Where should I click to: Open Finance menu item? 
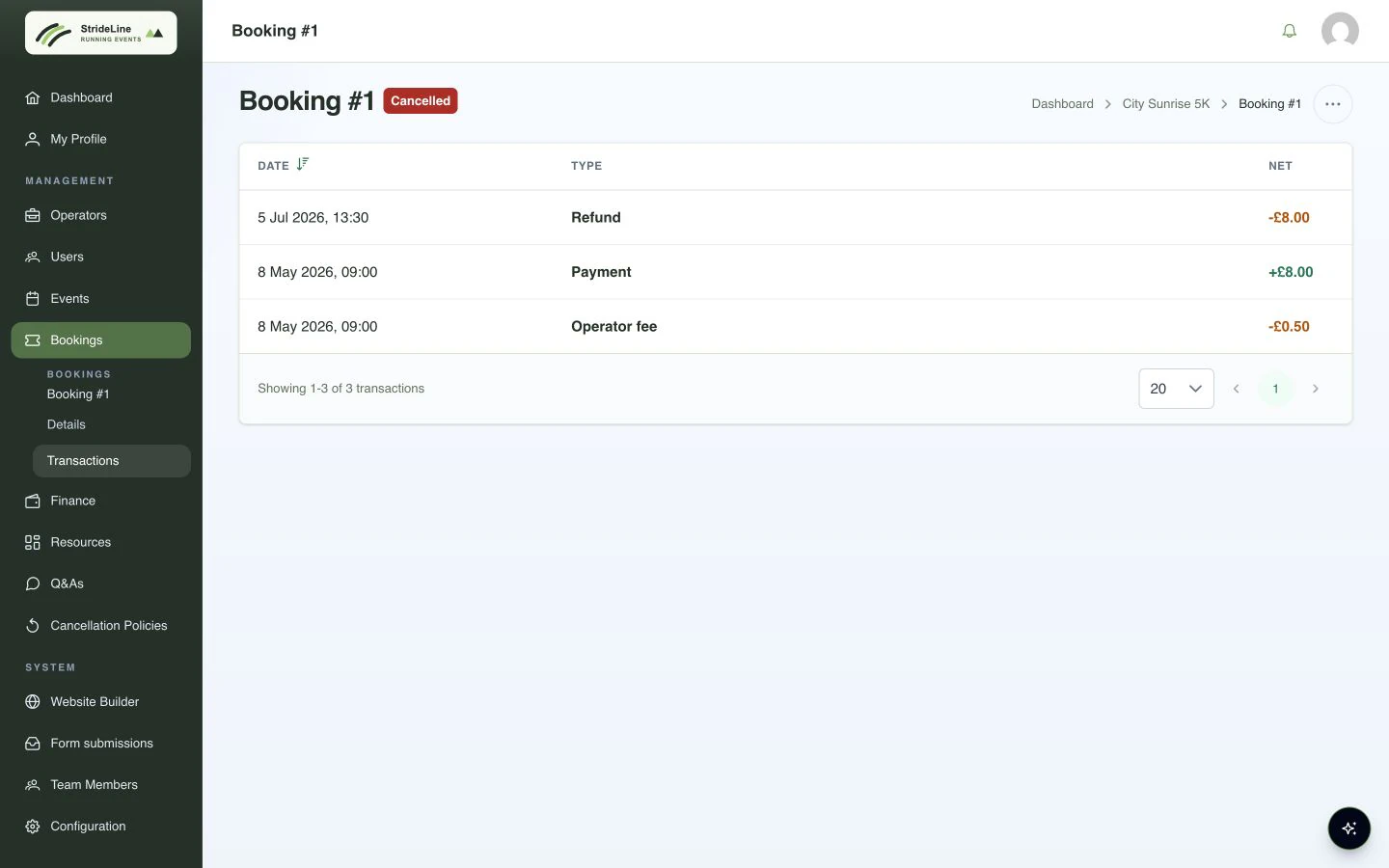pos(101,501)
